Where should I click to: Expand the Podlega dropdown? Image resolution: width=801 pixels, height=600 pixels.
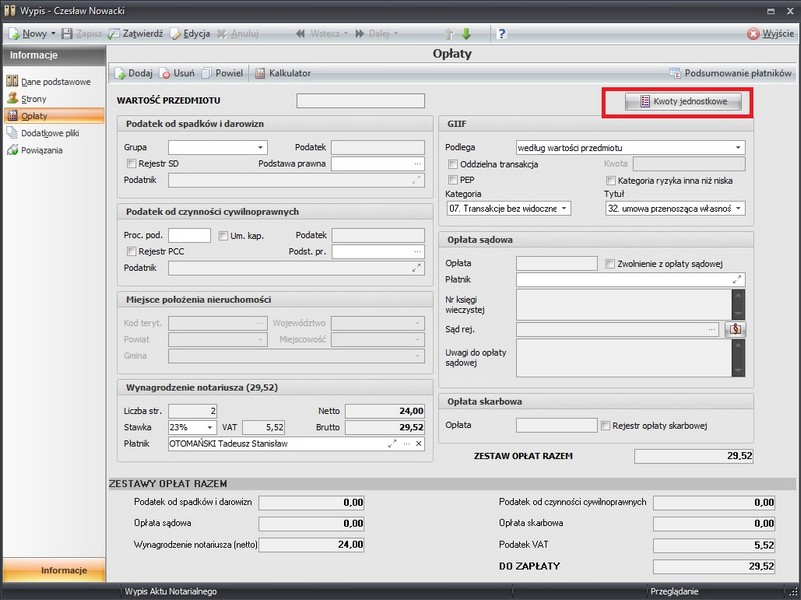coord(738,148)
